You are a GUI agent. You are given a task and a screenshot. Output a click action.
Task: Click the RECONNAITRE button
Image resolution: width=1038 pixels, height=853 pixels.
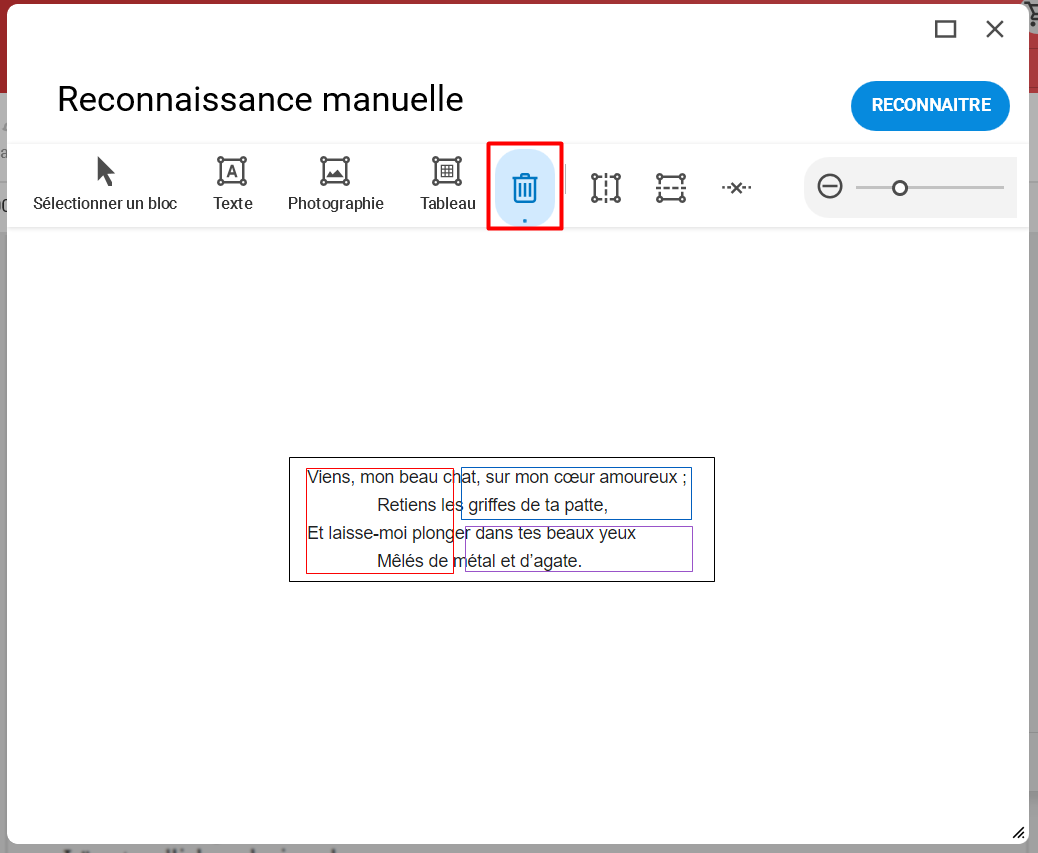[930, 105]
